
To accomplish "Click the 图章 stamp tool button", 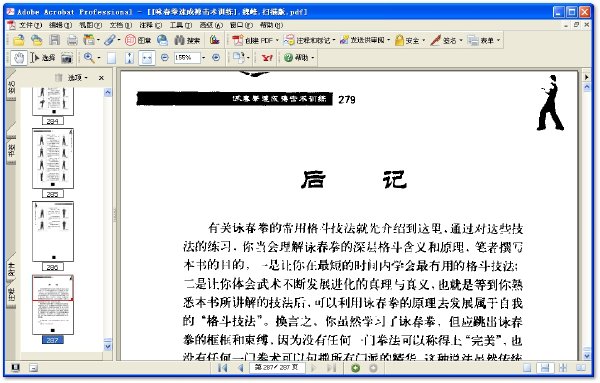I will (138, 40).
